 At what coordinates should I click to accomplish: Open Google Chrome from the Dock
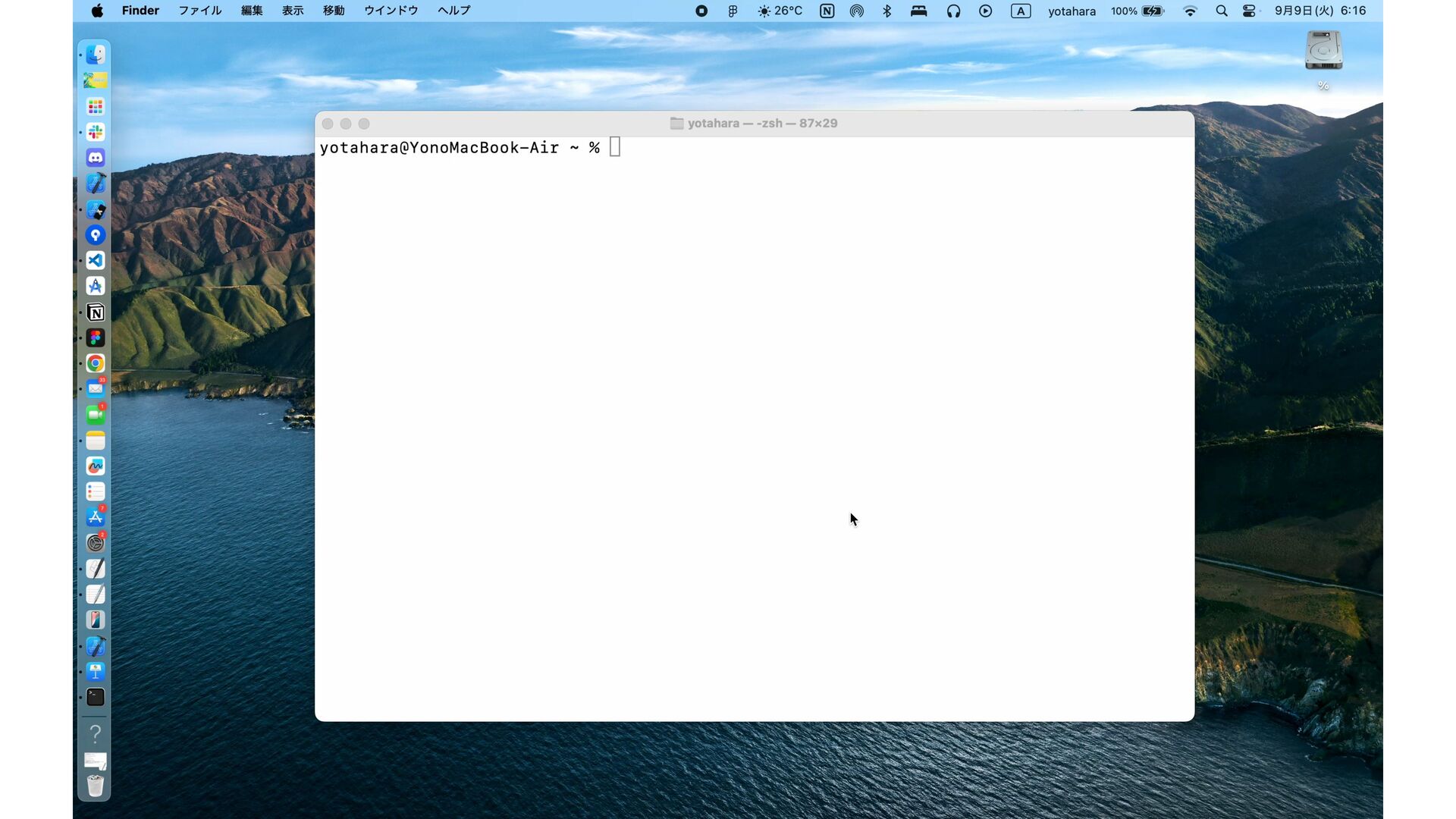point(96,363)
